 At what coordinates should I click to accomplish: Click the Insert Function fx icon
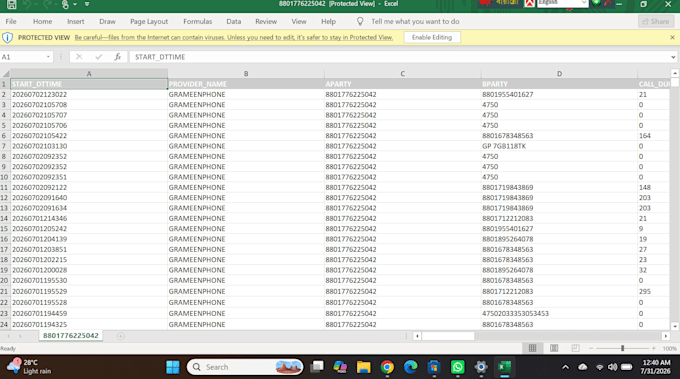point(118,57)
